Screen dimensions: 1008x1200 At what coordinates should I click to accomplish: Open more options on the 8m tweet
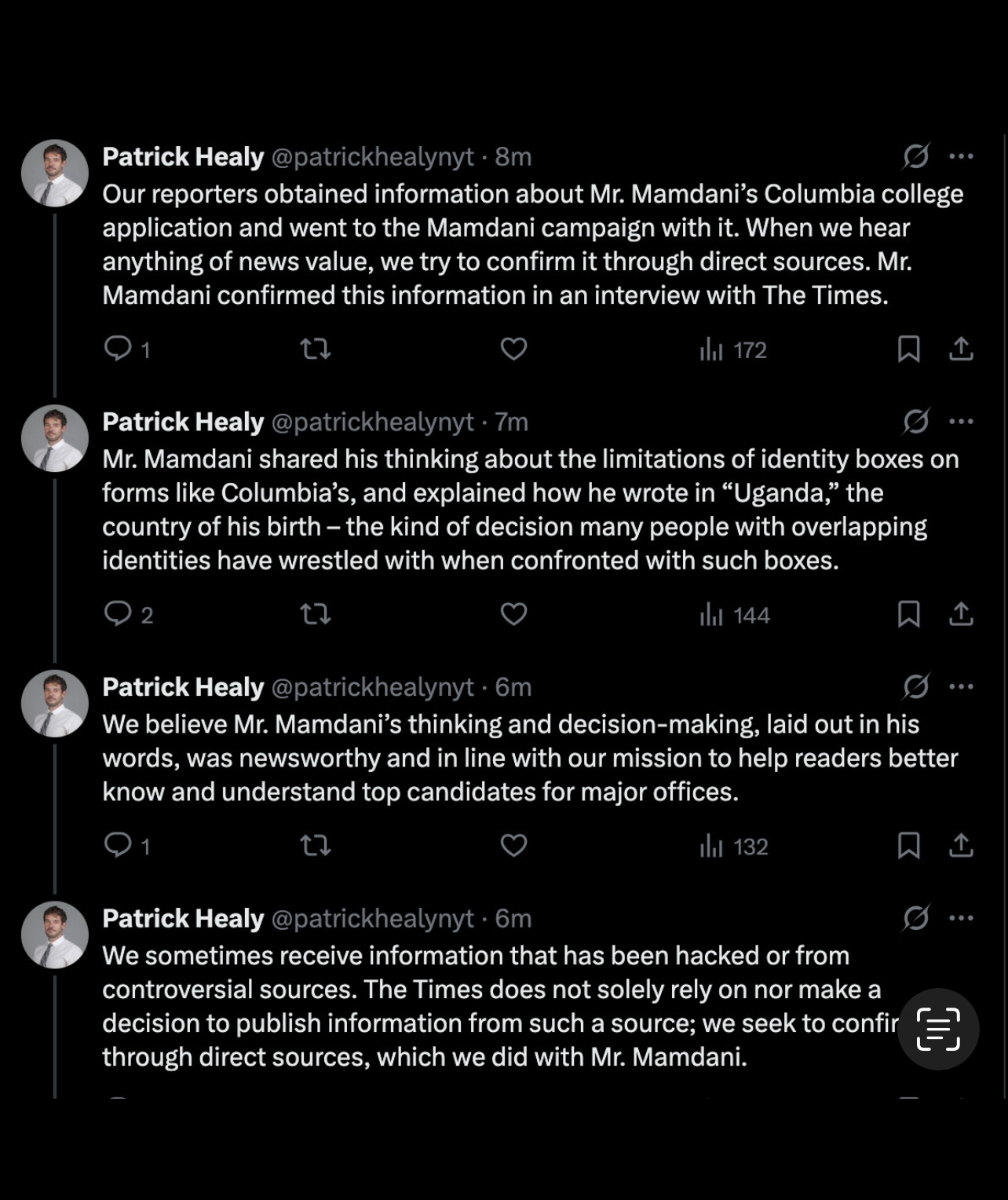[x=961, y=156]
